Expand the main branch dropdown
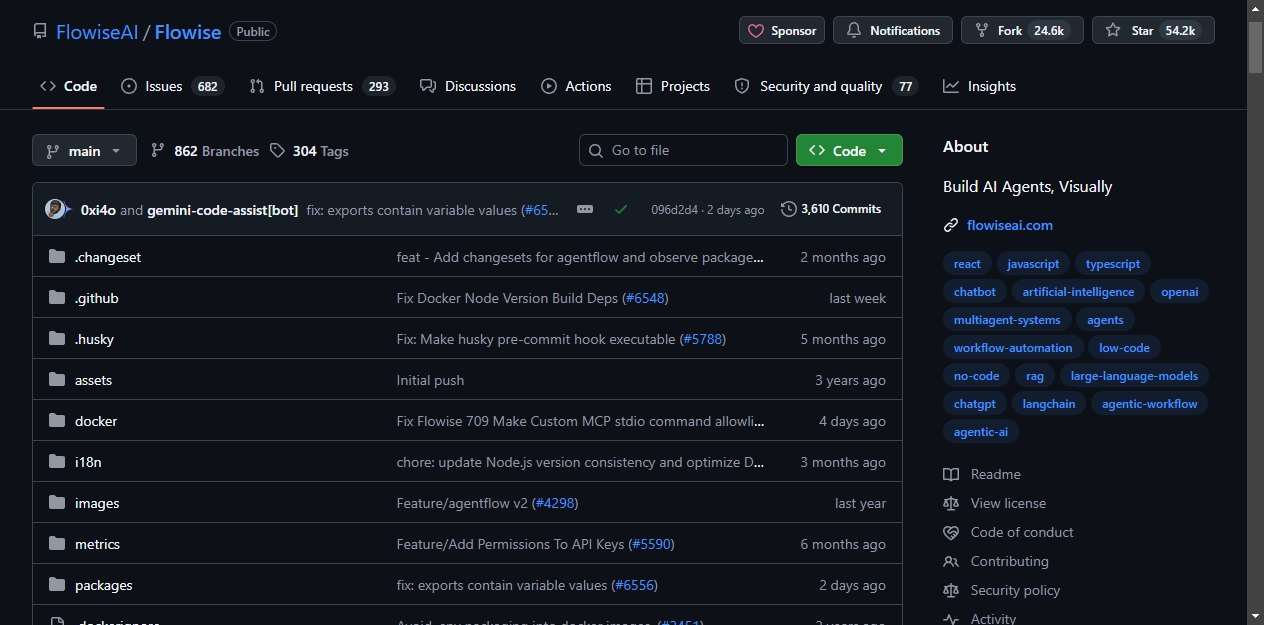This screenshot has height=625, width=1264. coord(84,151)
